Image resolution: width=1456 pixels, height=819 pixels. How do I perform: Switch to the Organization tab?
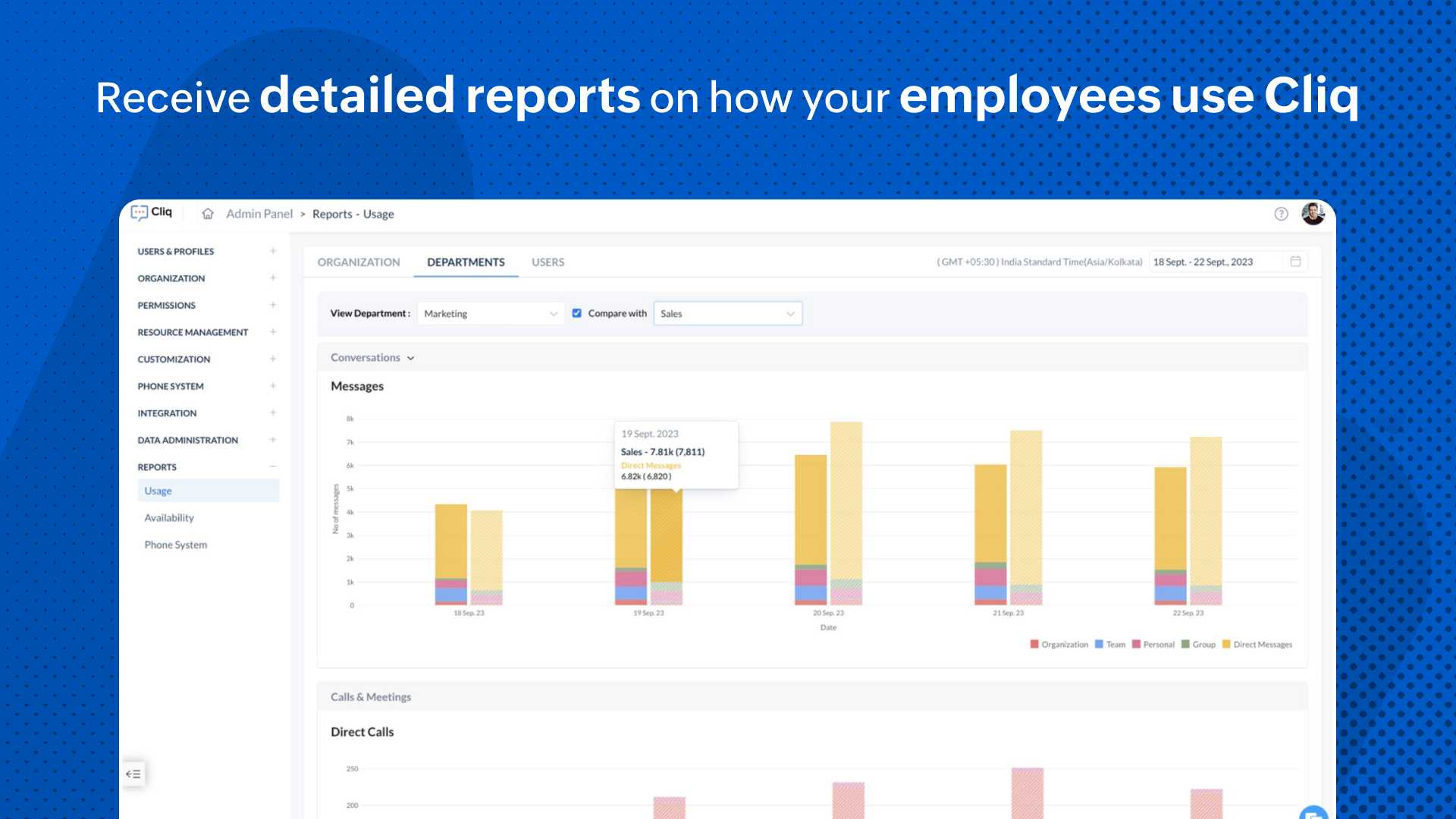click(x=359, y=262)
